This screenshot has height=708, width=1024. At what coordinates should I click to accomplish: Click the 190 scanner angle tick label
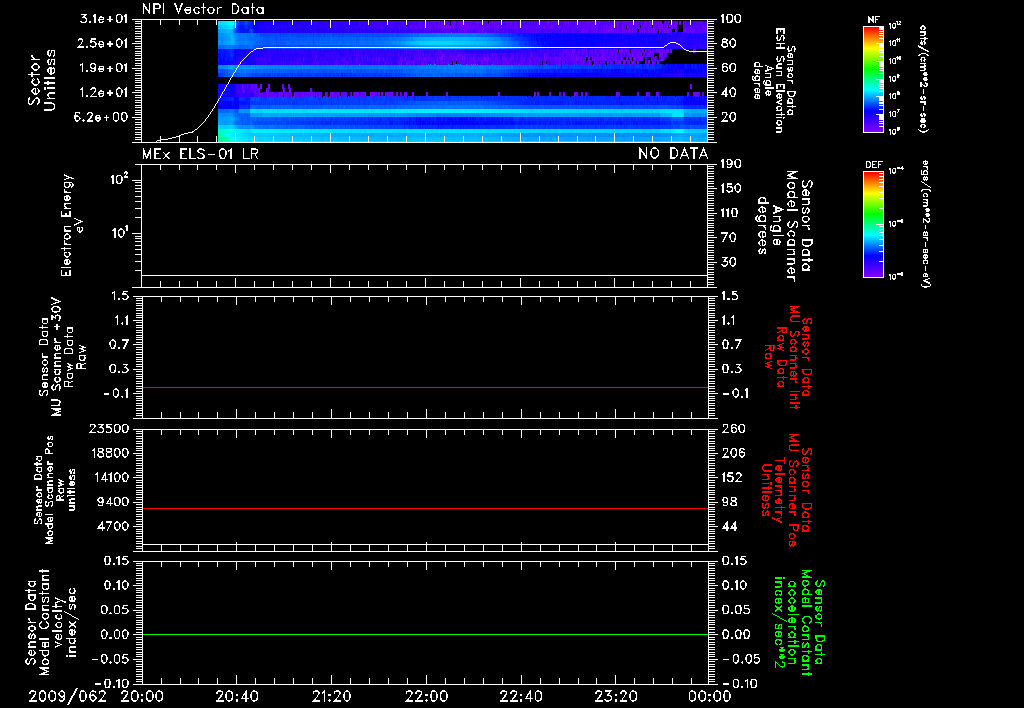tap(731, 164)
